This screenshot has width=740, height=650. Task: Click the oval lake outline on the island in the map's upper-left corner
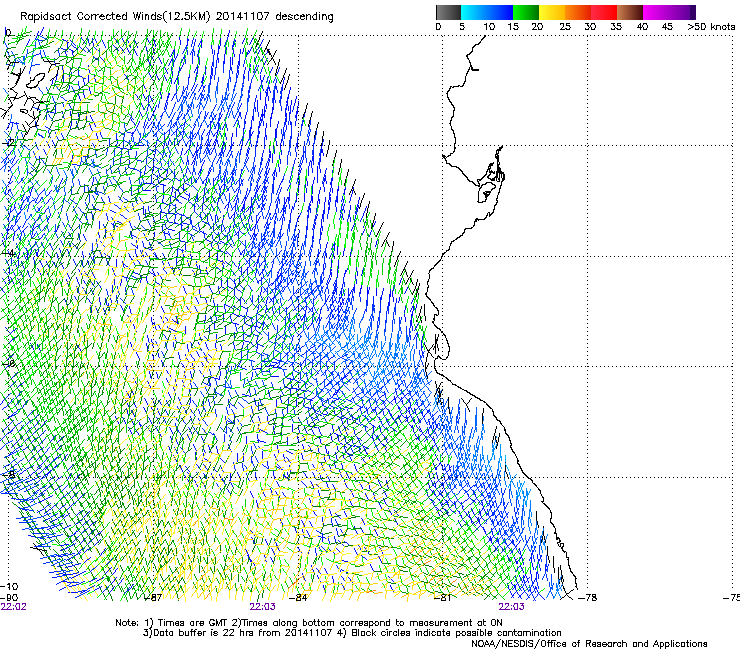36,80
